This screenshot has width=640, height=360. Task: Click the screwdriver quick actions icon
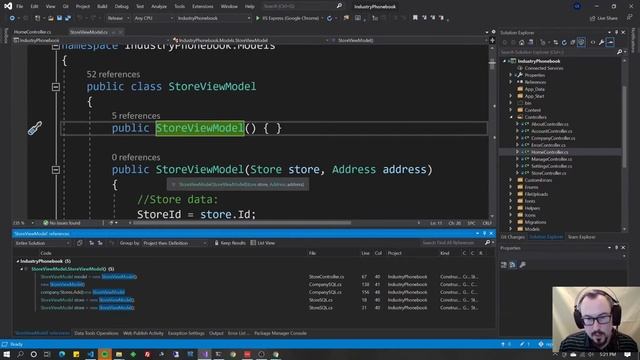click(35, 128)
